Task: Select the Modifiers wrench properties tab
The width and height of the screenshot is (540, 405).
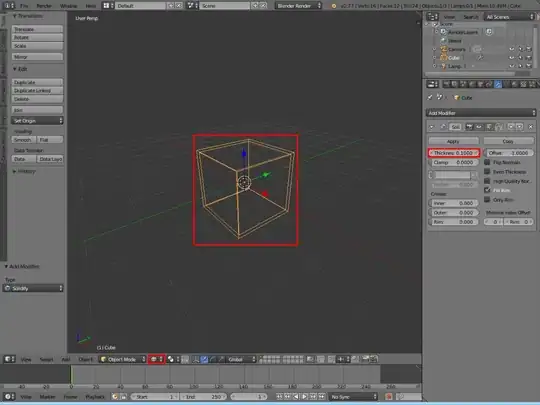Action: click(498, 84)
